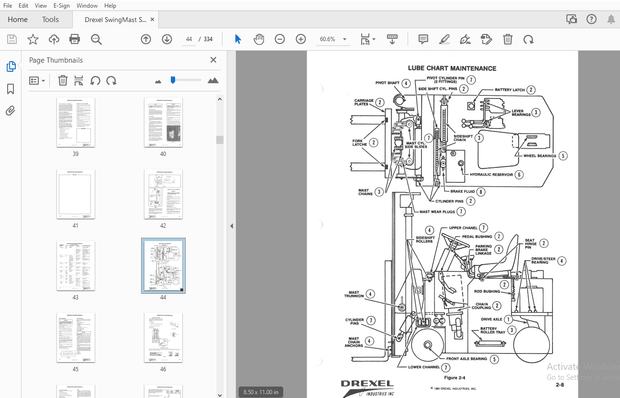
Task: Rotate clockwise in thumbnails panel
Action: [x=112, y=81]
